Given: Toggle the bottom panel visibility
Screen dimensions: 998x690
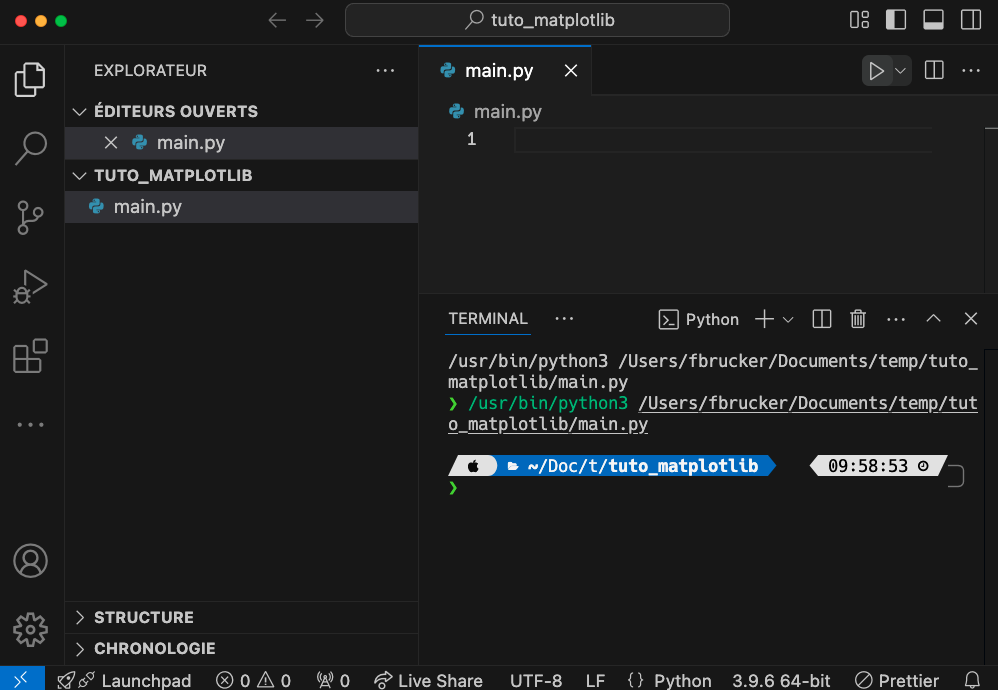Looking at the screenshot, I should (x=933, y=20).
